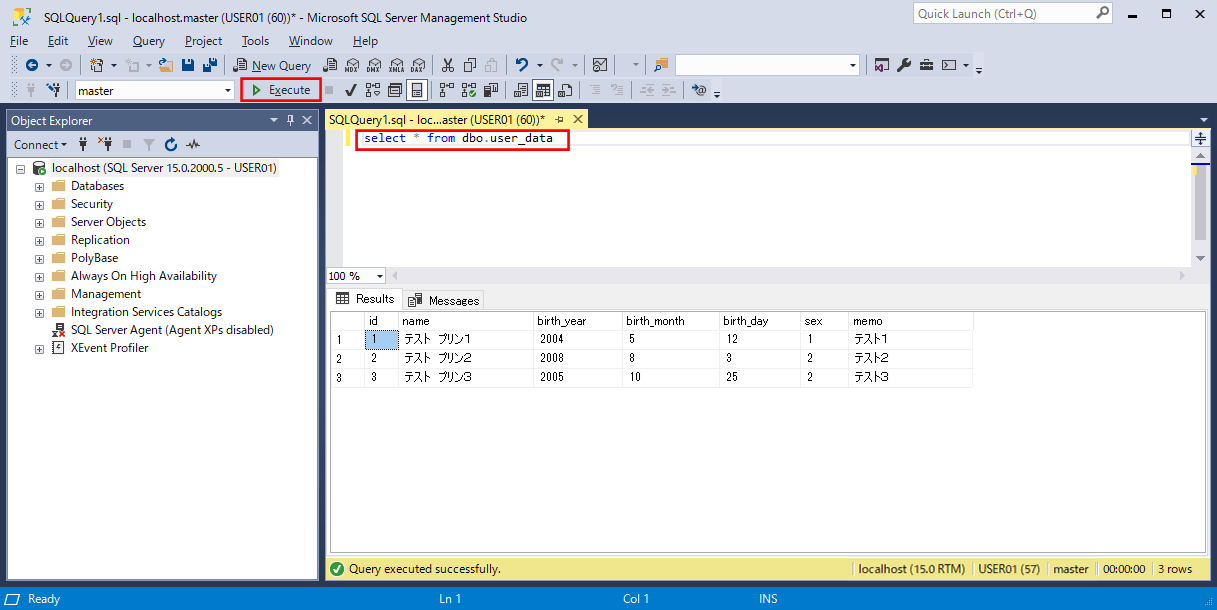
Task: Open the master database dropdown
Action: coord(228,90)
